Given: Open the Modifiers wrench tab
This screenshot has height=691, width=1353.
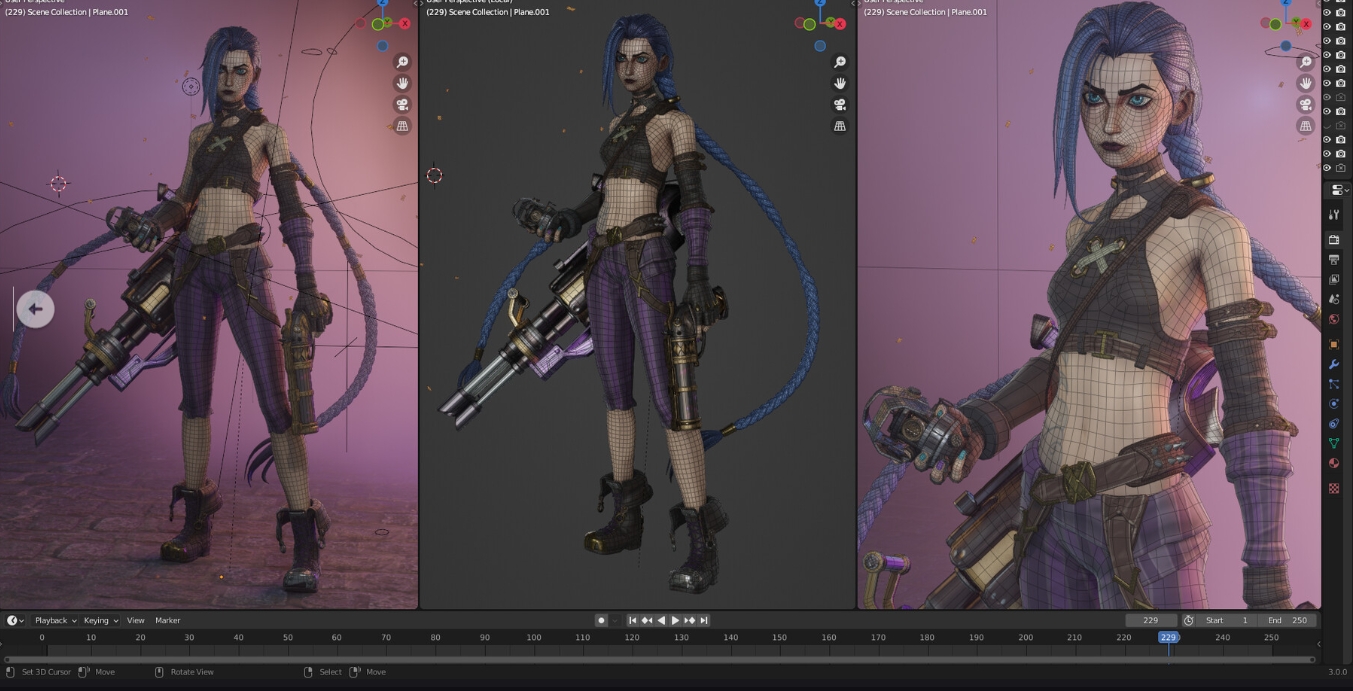Looking at the screenshot, I should click(1334, 364).
